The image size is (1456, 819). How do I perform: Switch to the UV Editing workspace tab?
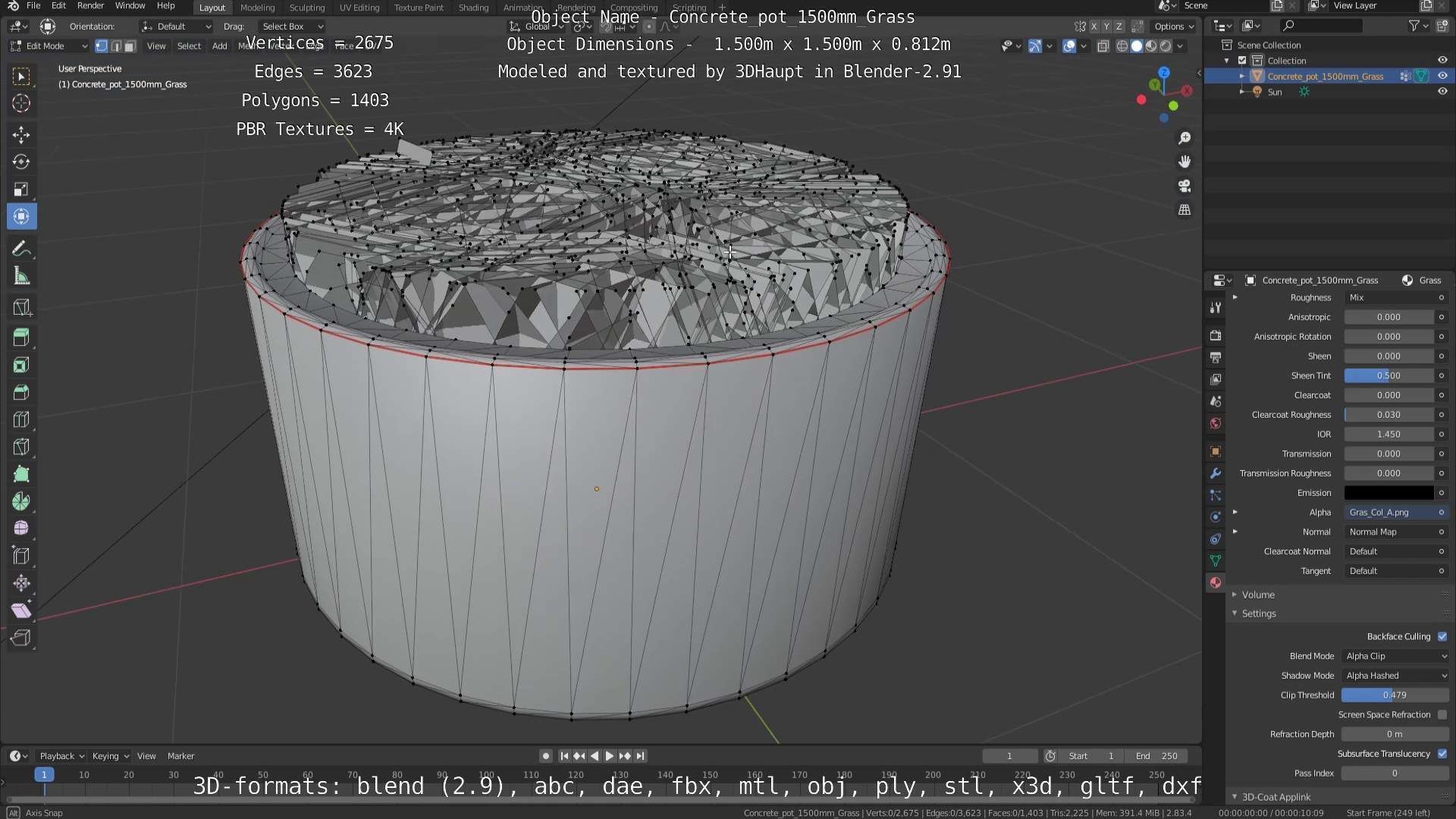coord(359,8)
